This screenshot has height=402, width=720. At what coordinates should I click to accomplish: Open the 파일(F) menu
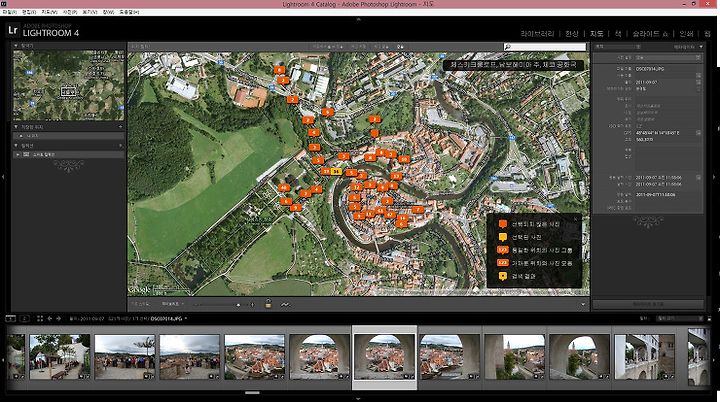(9, 12)
